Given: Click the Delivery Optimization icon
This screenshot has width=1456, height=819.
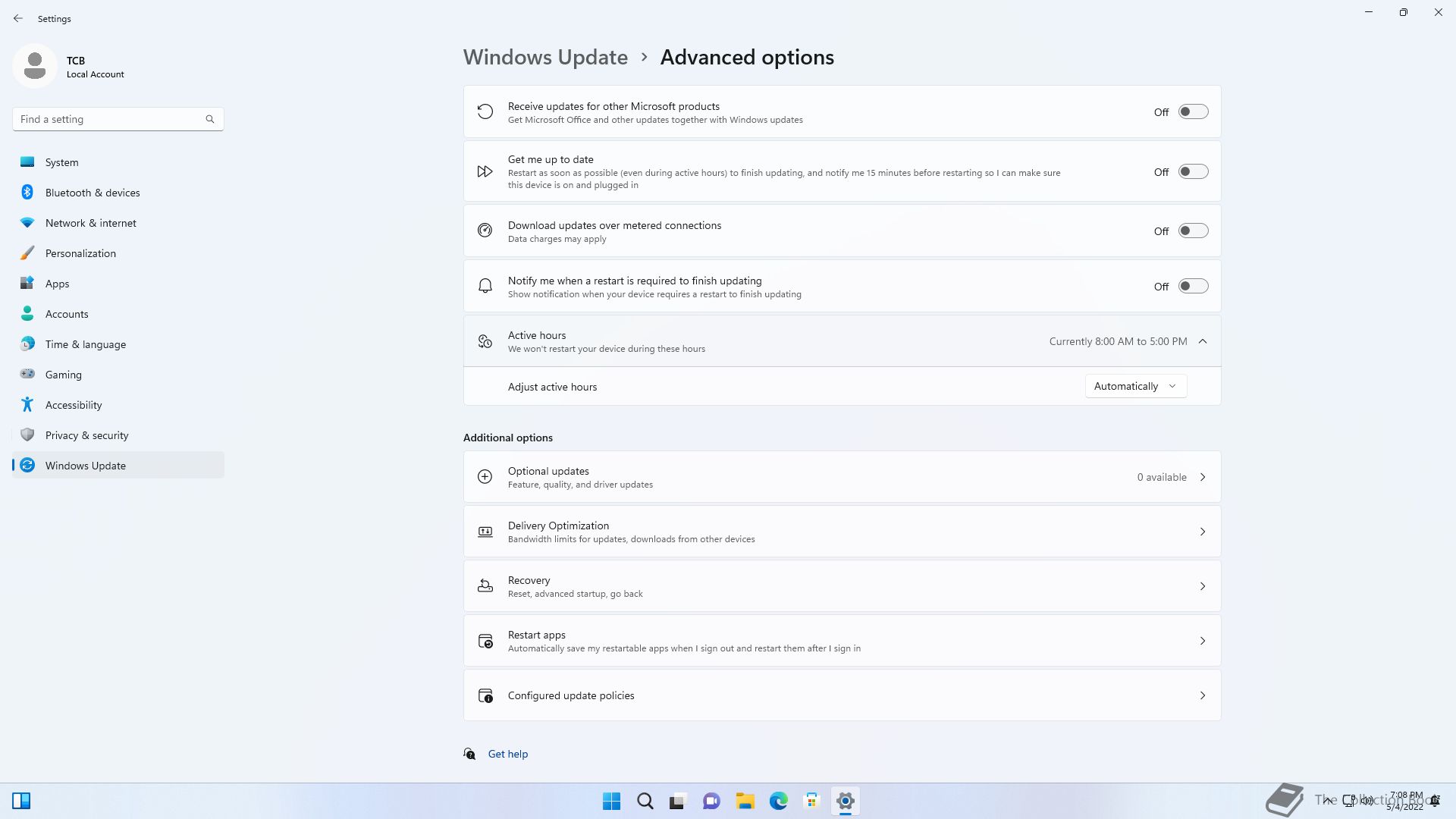Looking at the screenshot, I should pos(485,532).
